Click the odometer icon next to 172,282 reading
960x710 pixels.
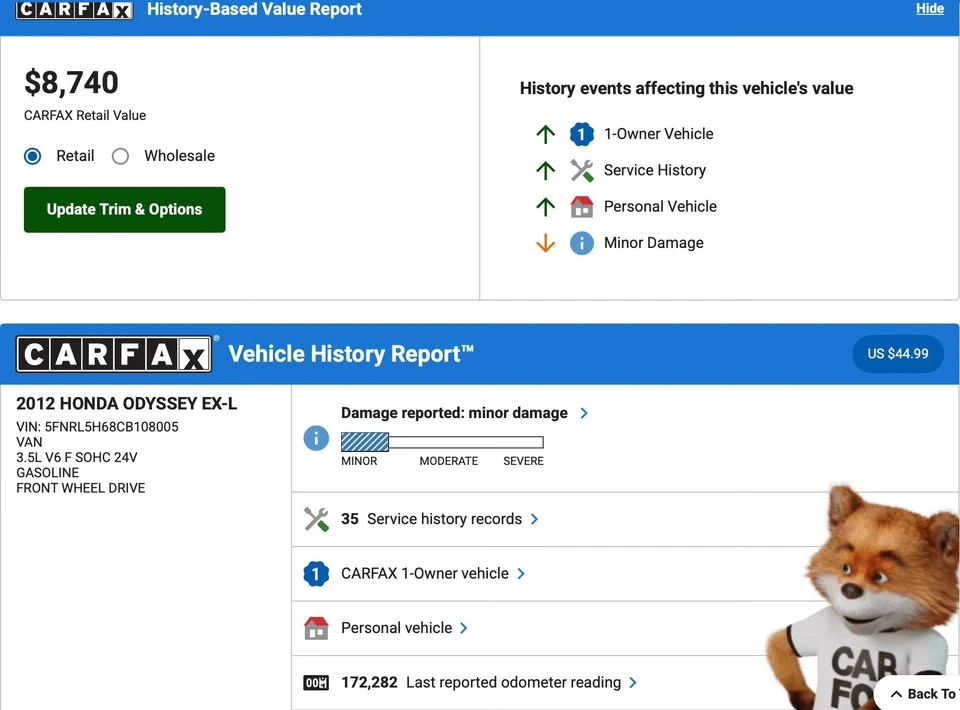pos(316,682)
